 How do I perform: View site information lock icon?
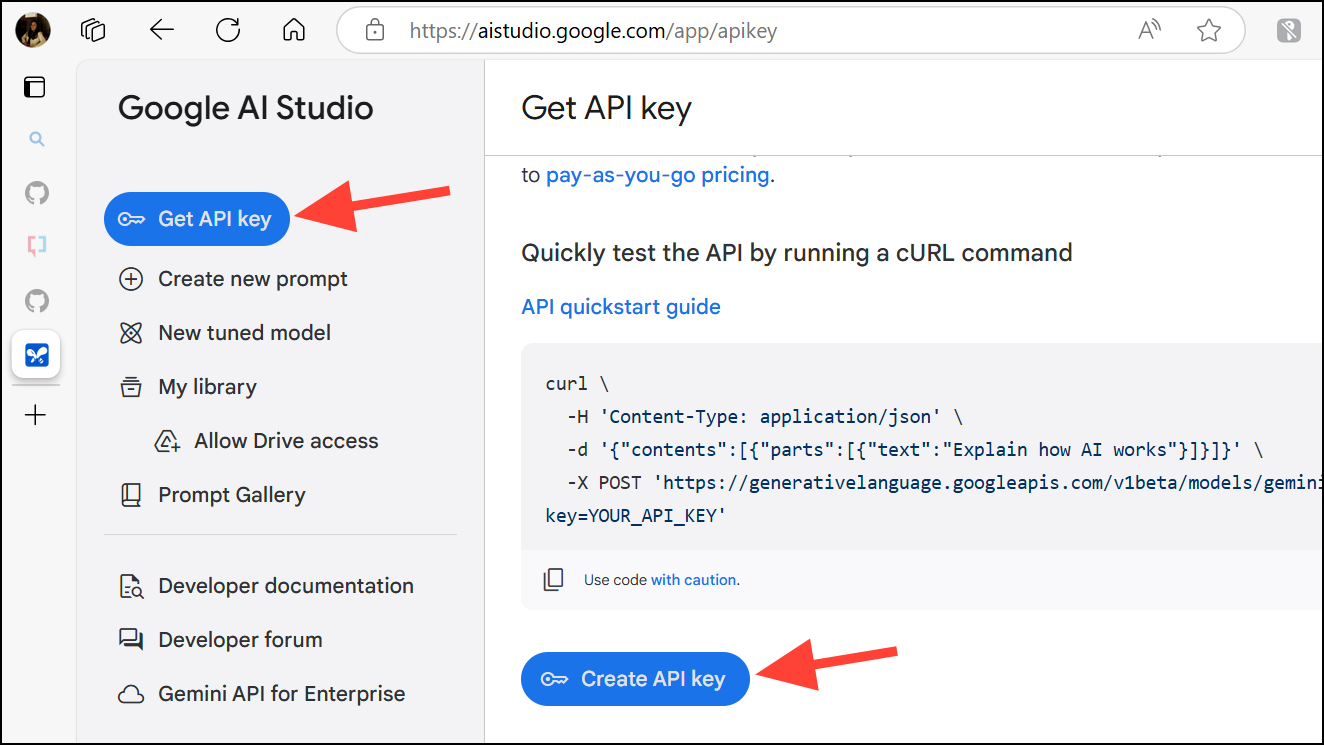(375, 30)
